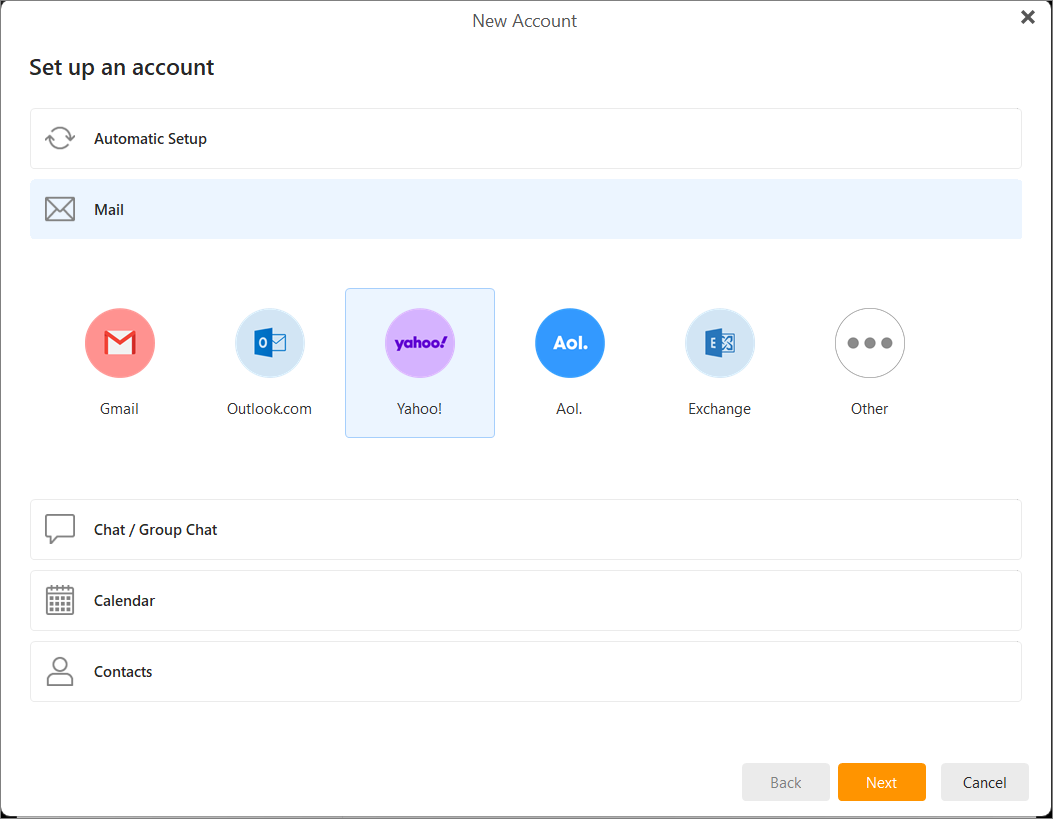Viewport: 1053px width, 819px height.
Task: Click the Mail envelope icon
Action: pos(60,209)
